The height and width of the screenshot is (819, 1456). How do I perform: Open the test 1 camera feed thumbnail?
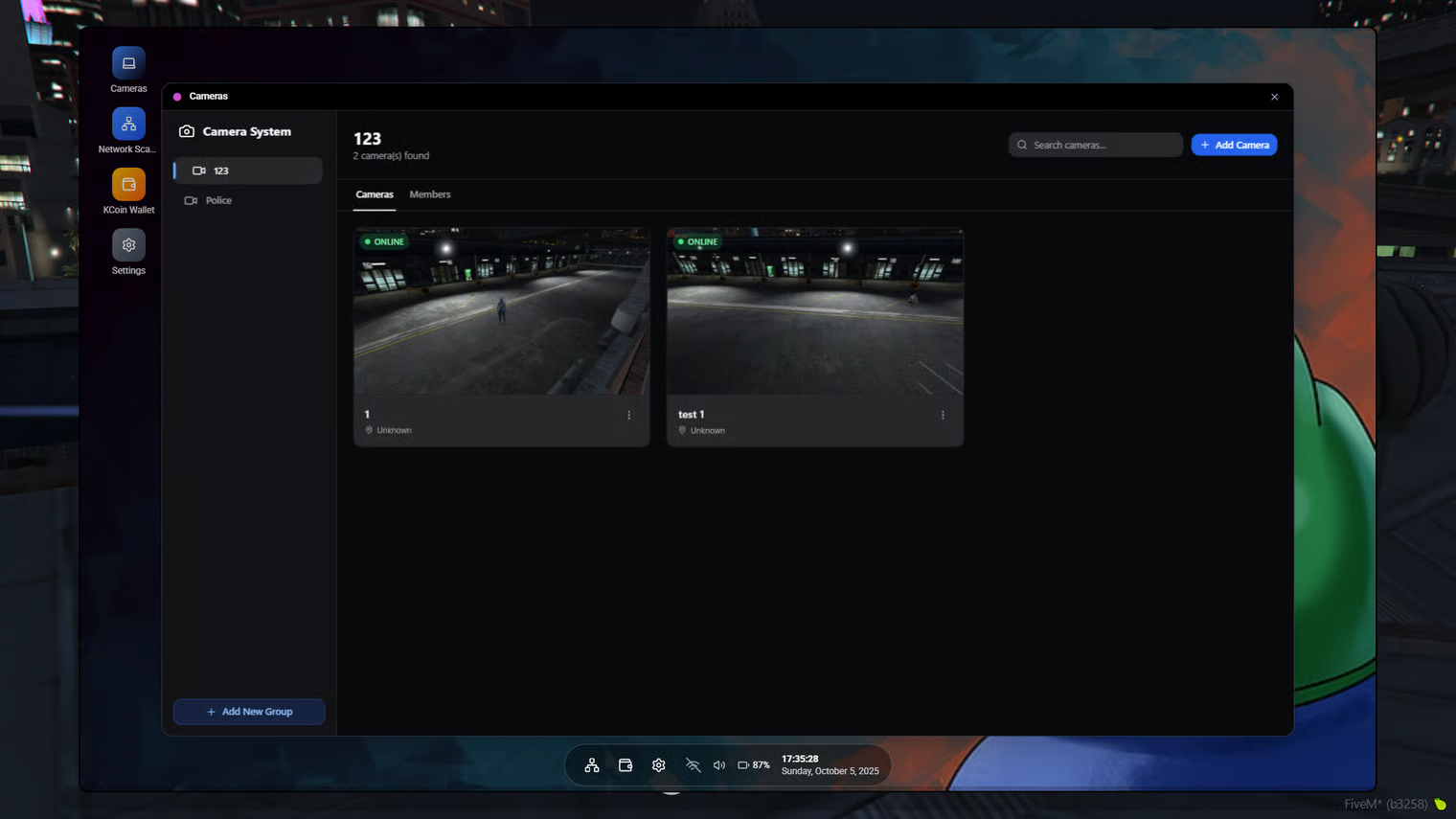(x=815, y=311)
